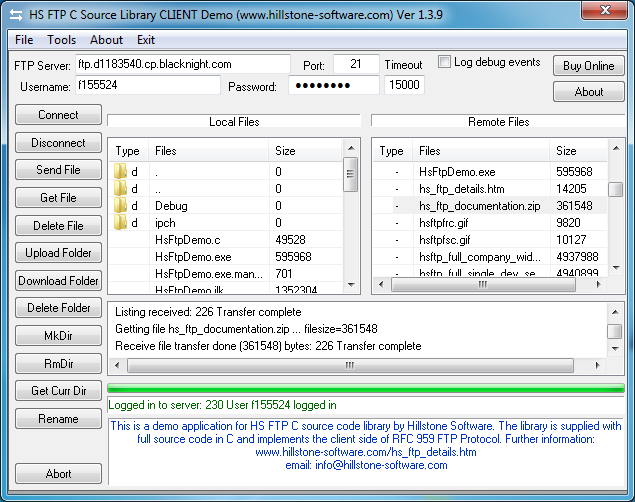
Task: Click Remote Files horizontal scrollbar thumb
Action: pyautogui.click(x=483, y=285)
